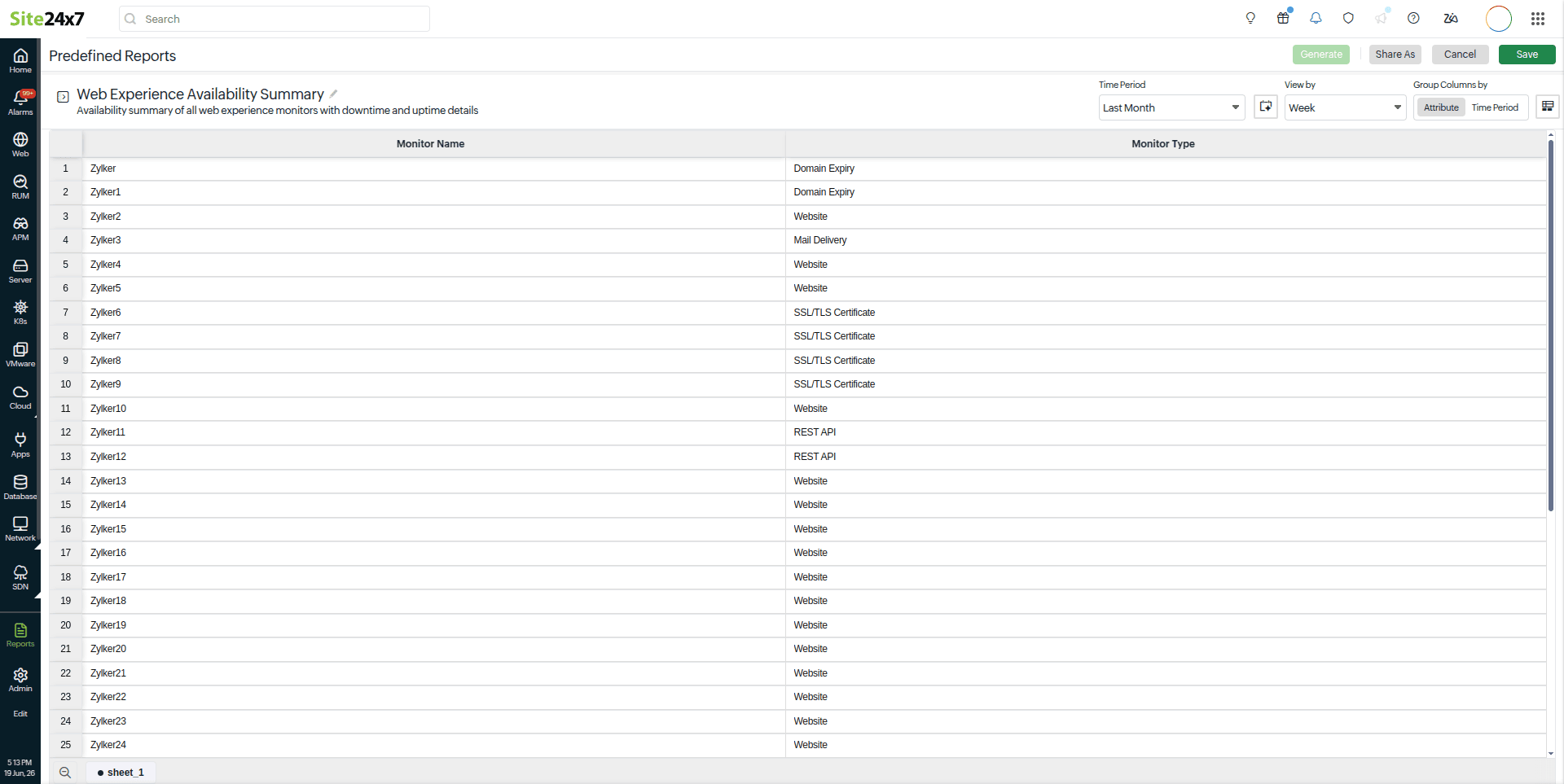Screen dimensions: 1564x784
Task: Click the lightbulb tips icon
Action: point(1250,18)
